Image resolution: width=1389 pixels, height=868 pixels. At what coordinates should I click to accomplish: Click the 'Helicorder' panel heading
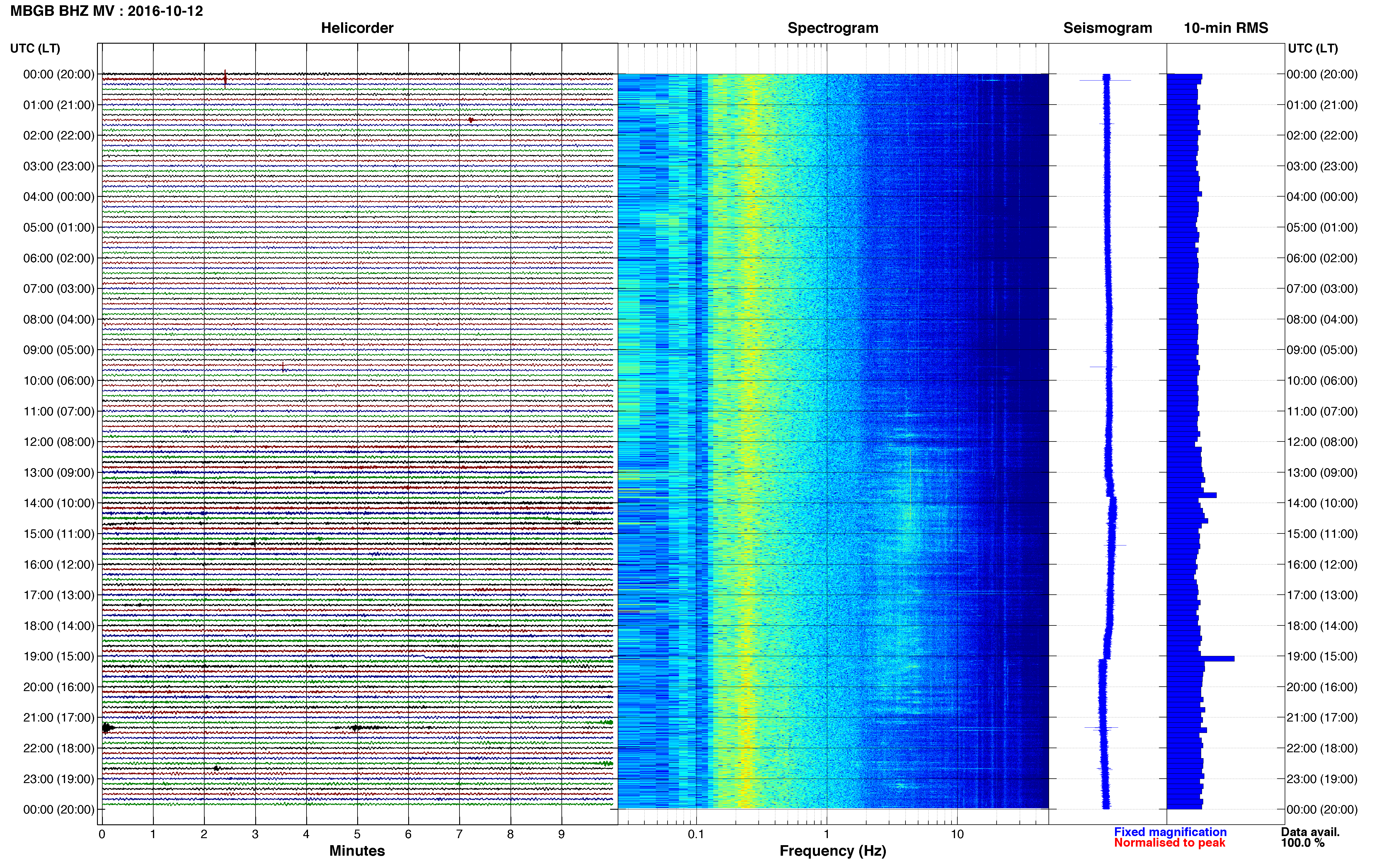pyautogui.click(x=357, y=28)
